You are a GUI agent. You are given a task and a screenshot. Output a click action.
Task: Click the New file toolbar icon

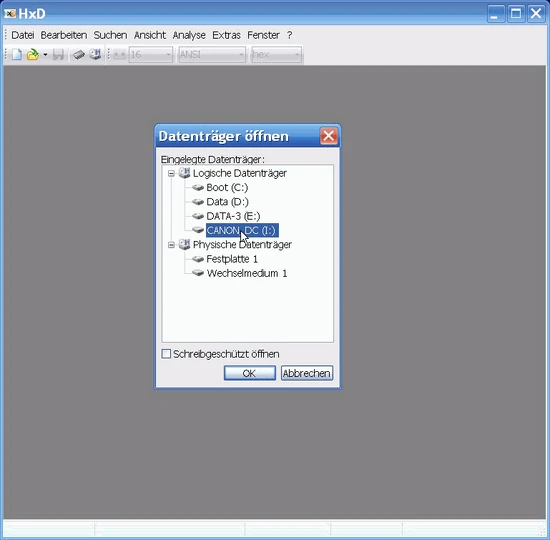17,55
